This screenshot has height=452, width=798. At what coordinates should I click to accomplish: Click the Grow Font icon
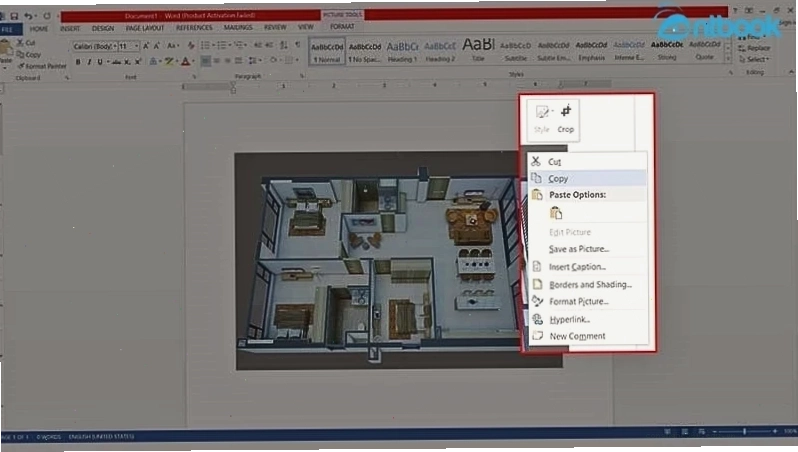pyautogui.click(x=146, y=46)
